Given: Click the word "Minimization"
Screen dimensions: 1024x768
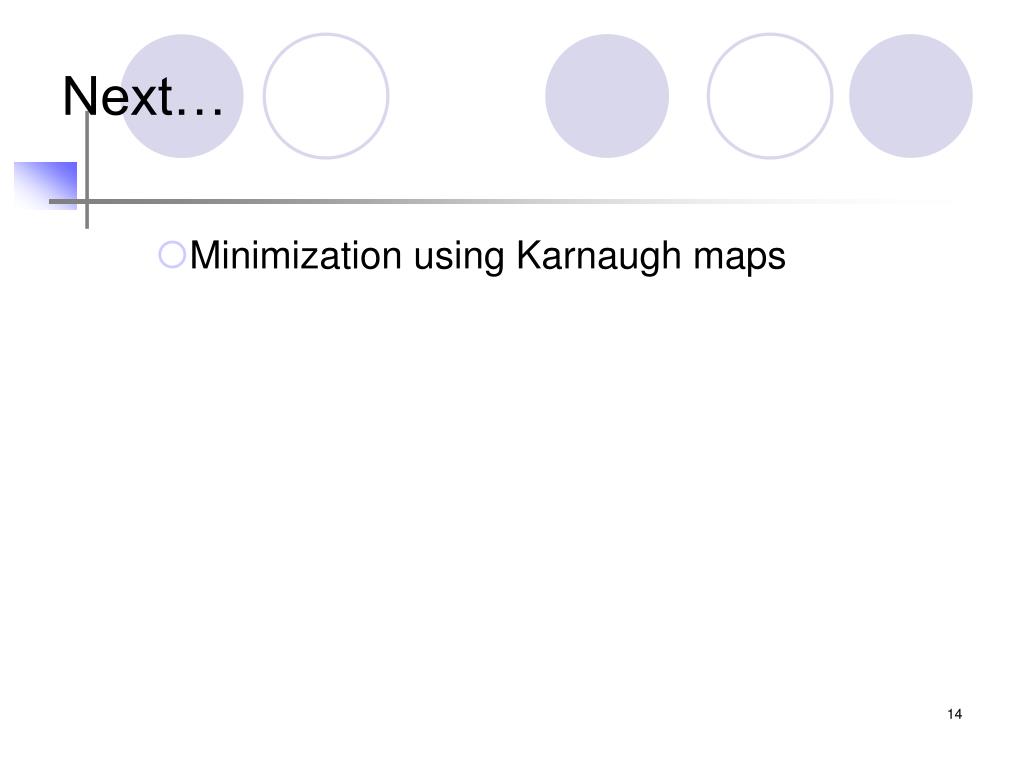Looking at the screenshot, I should [x=296, y=255].
